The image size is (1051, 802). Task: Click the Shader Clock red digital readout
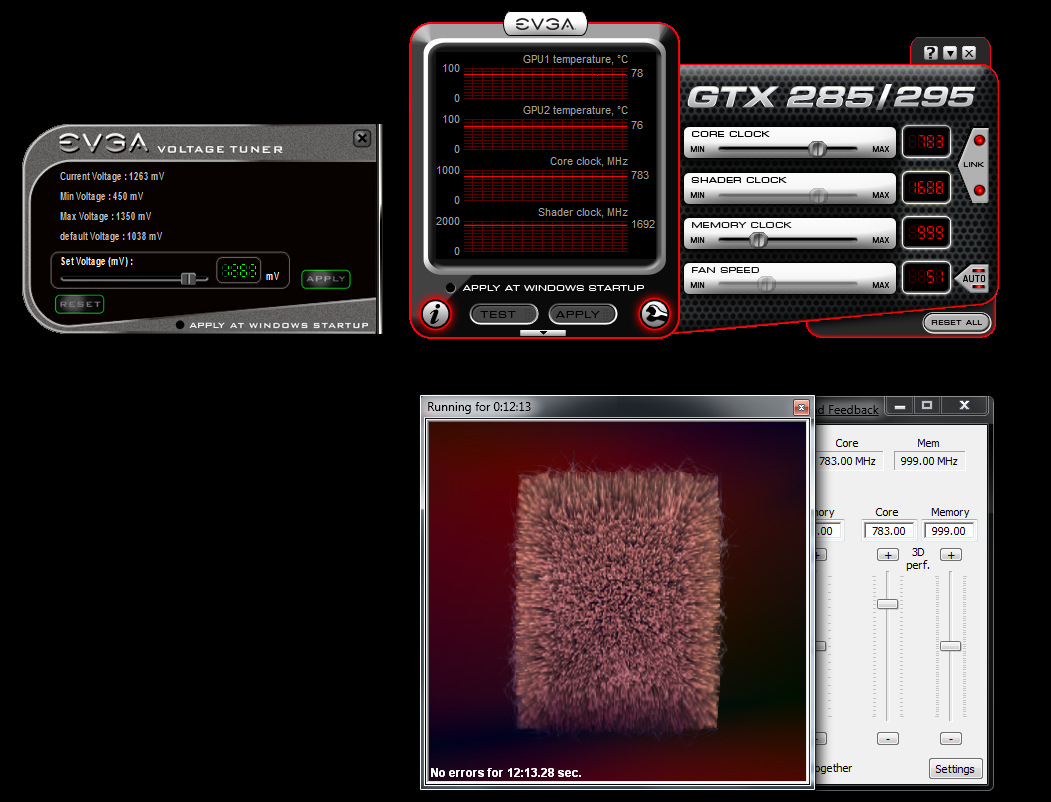(x=926, y=188)
